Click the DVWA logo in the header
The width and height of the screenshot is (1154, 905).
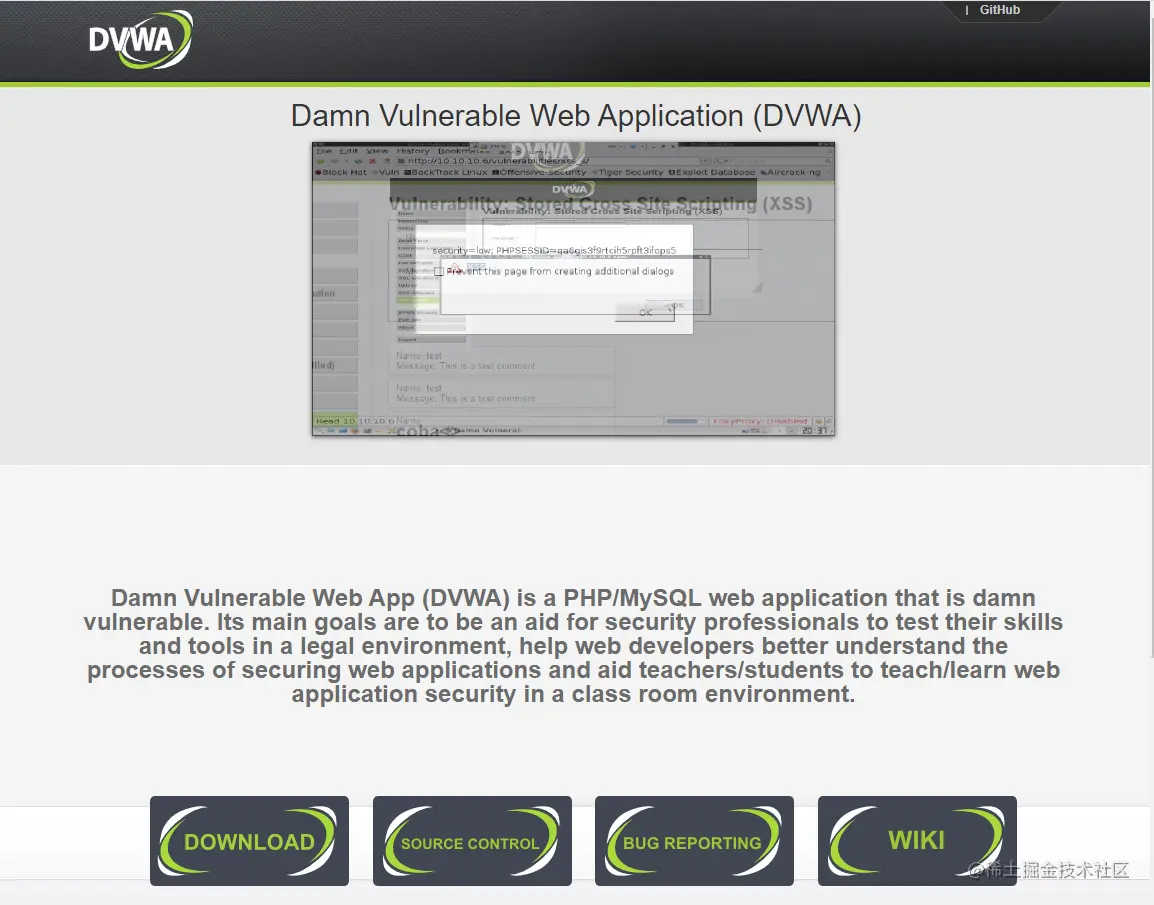[140, 40]
